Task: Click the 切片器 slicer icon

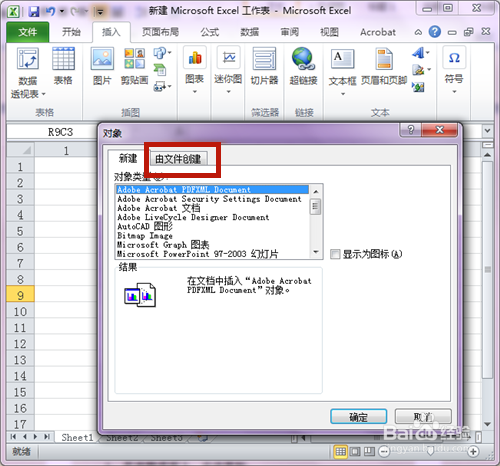Action: click(x=264, y=59)
